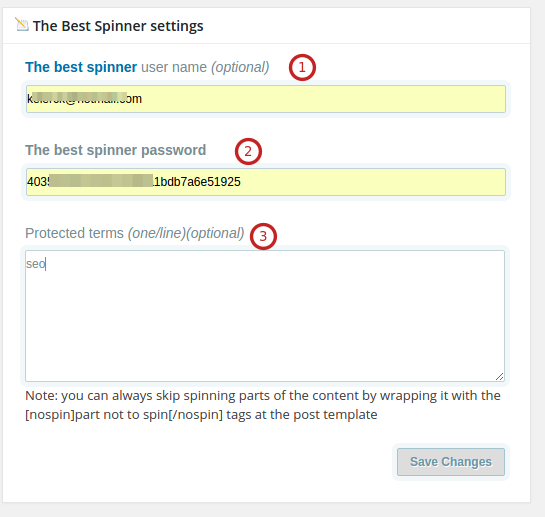Click the Save Changes button
The image size is (545, 517).
[451, 462]
